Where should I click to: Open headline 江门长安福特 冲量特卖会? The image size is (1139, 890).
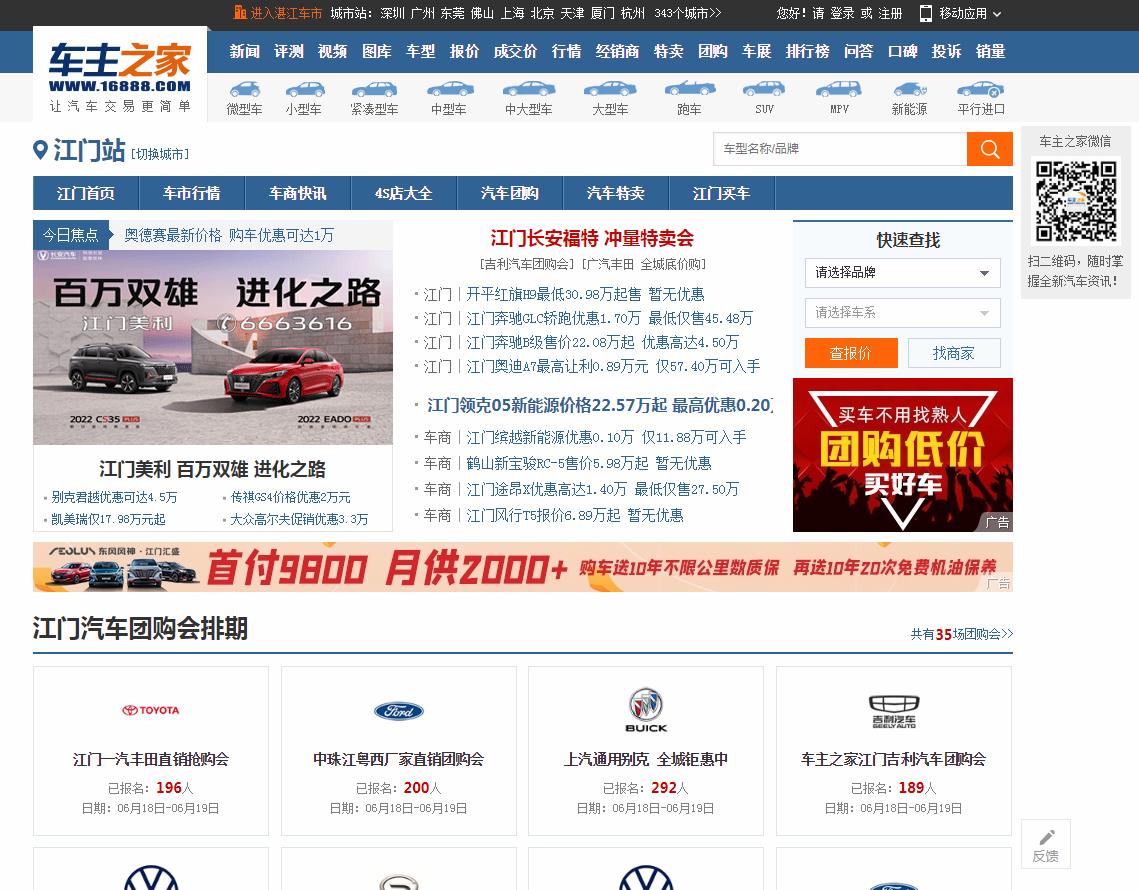[x=592, y=238]
